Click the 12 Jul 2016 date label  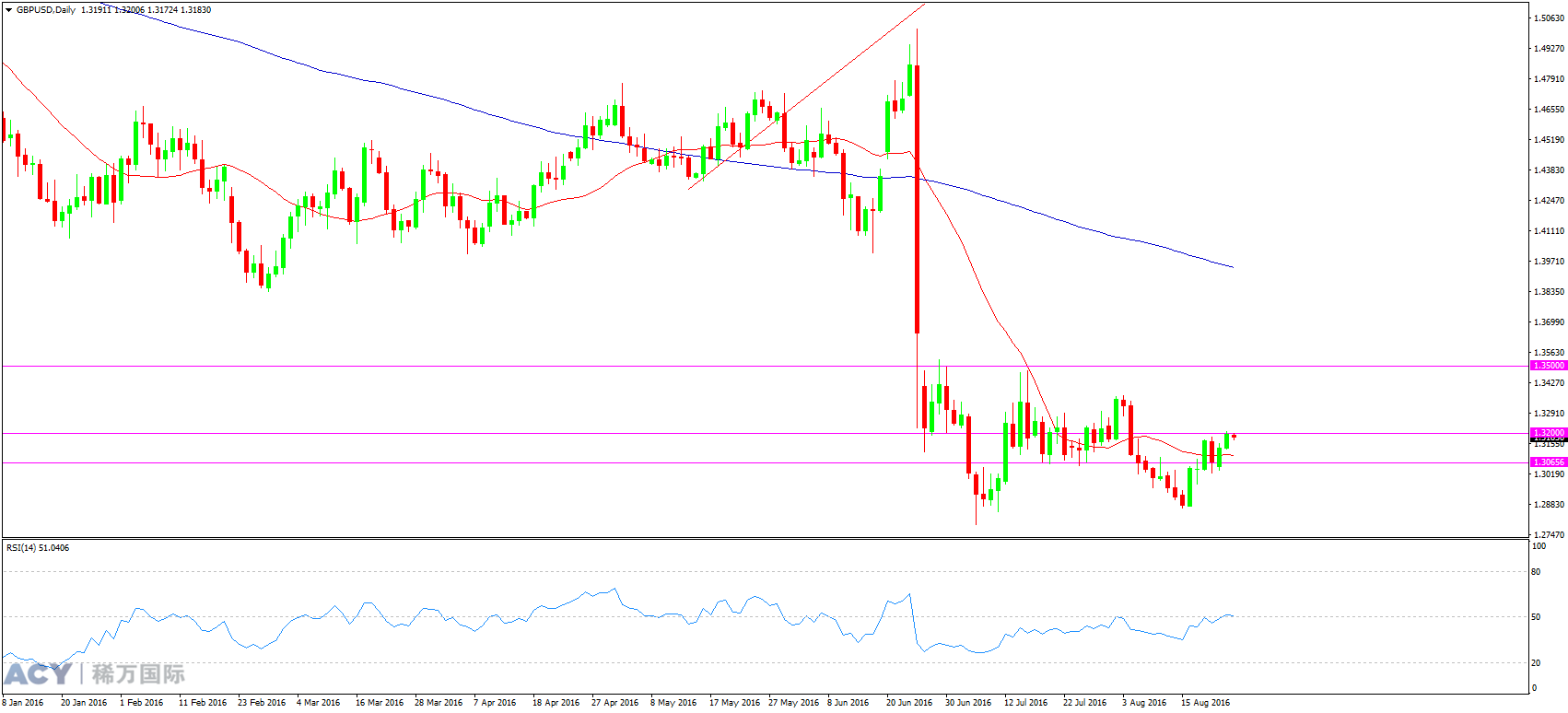[1026, 702]
